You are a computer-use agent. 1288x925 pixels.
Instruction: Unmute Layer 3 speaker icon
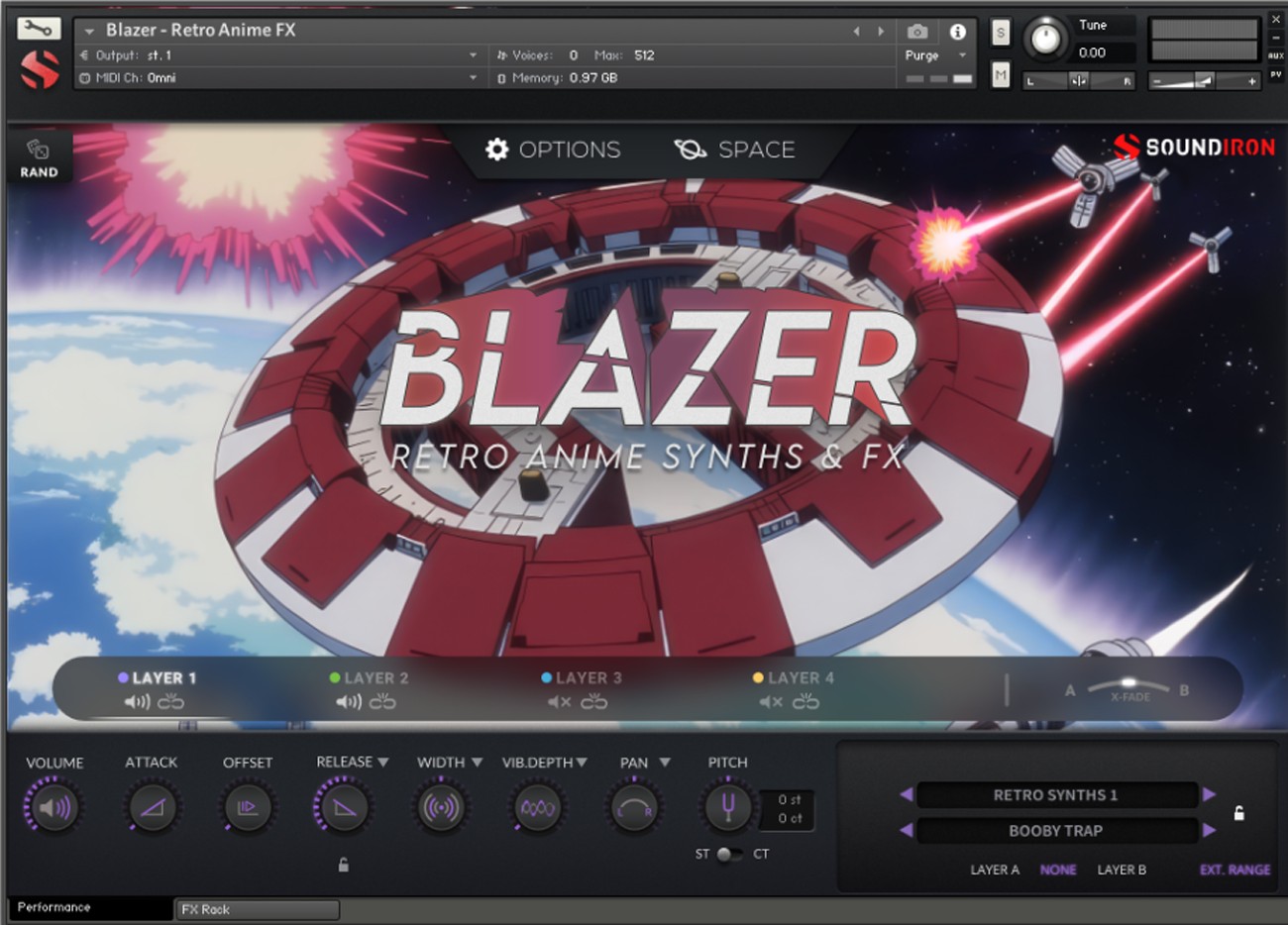[558, 703]
